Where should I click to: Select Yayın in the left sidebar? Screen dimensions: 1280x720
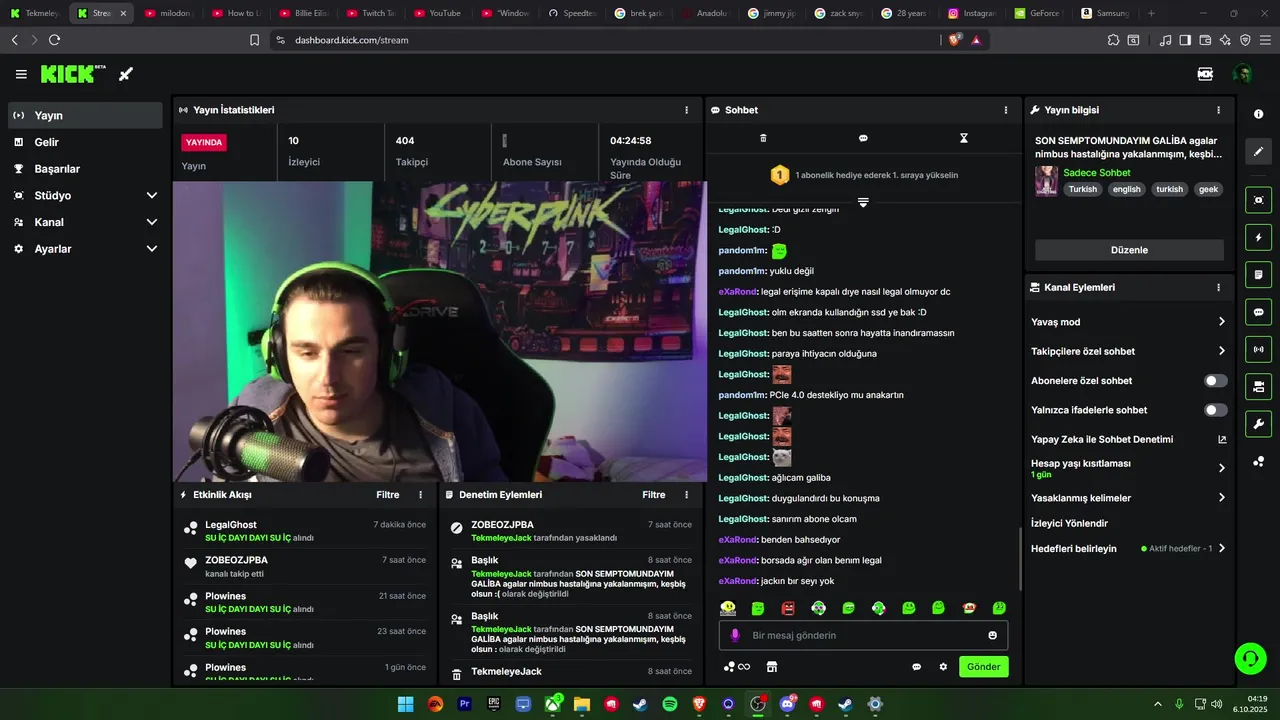point(85,115)
